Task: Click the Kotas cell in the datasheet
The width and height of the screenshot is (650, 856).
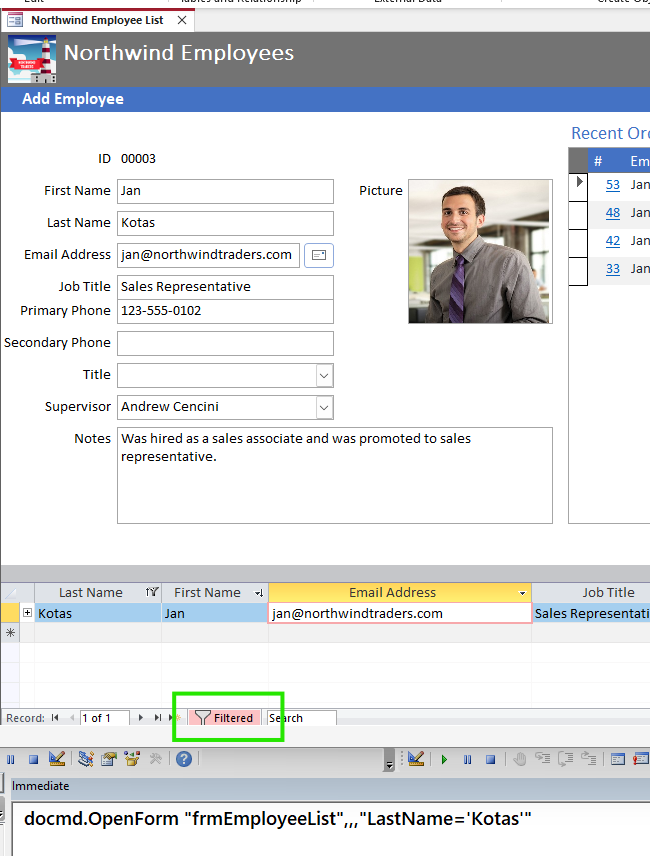Action: coord(98,613)
